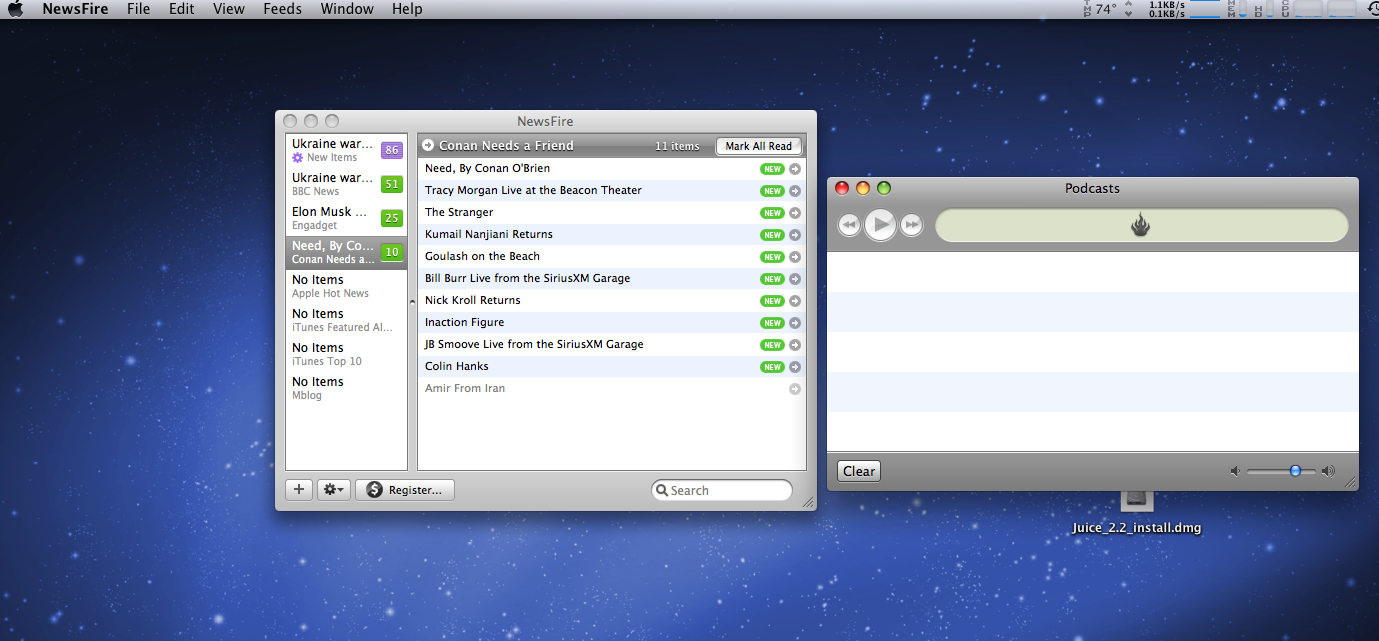1379x641 pixels.
Task: Collapse the feed list with the divider arrow
Action: 412,301
